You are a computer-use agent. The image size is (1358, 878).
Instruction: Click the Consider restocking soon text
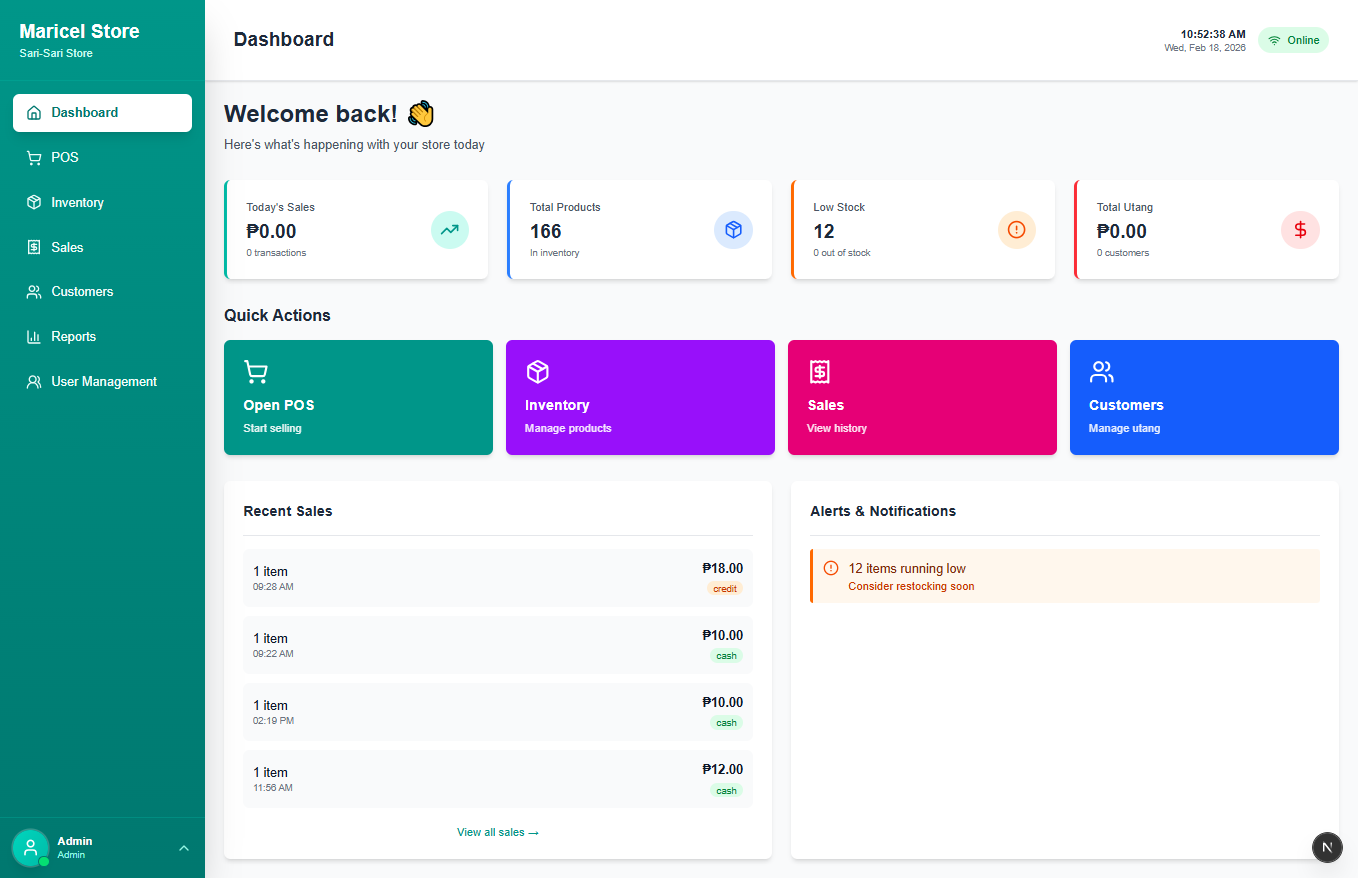coord(911,586)
